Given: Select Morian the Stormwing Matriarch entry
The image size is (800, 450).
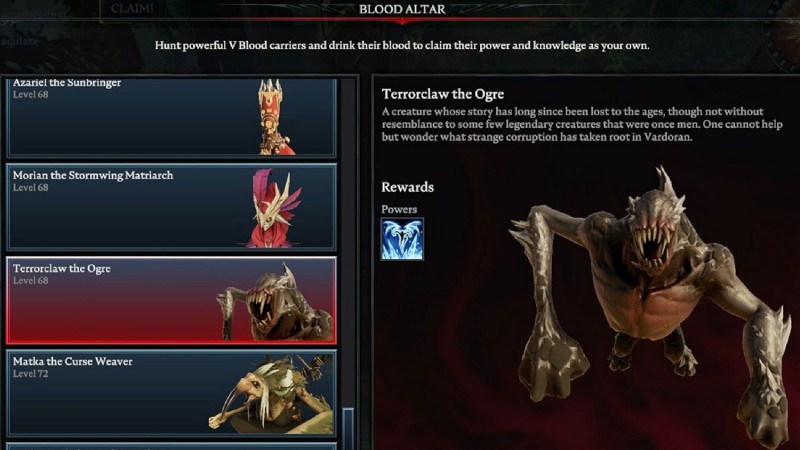Looking at the screenshot, I should point(171,207).
